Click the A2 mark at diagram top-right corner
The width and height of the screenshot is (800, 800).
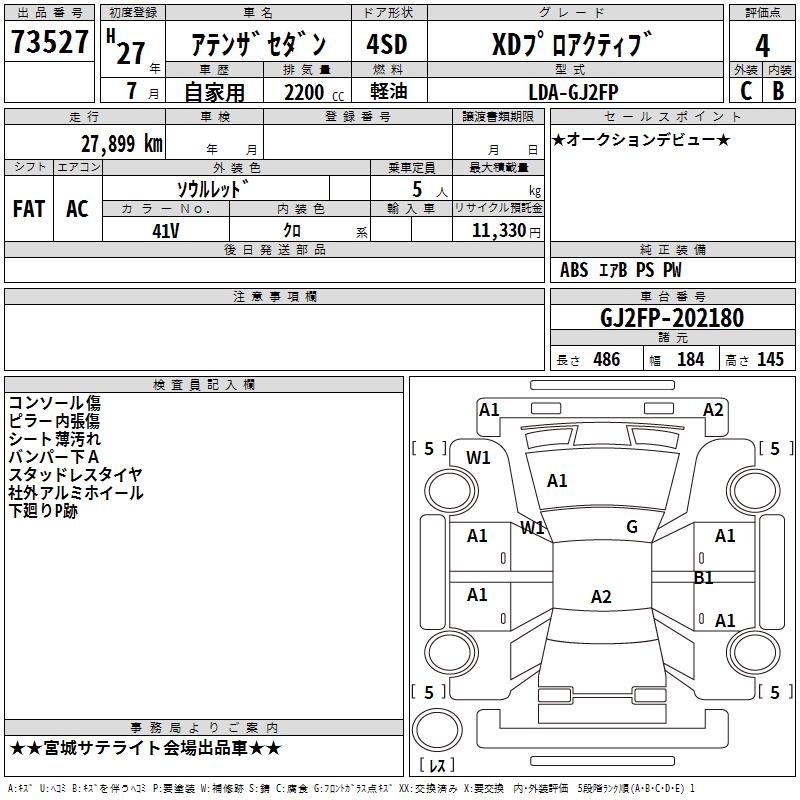pos(713,410)
